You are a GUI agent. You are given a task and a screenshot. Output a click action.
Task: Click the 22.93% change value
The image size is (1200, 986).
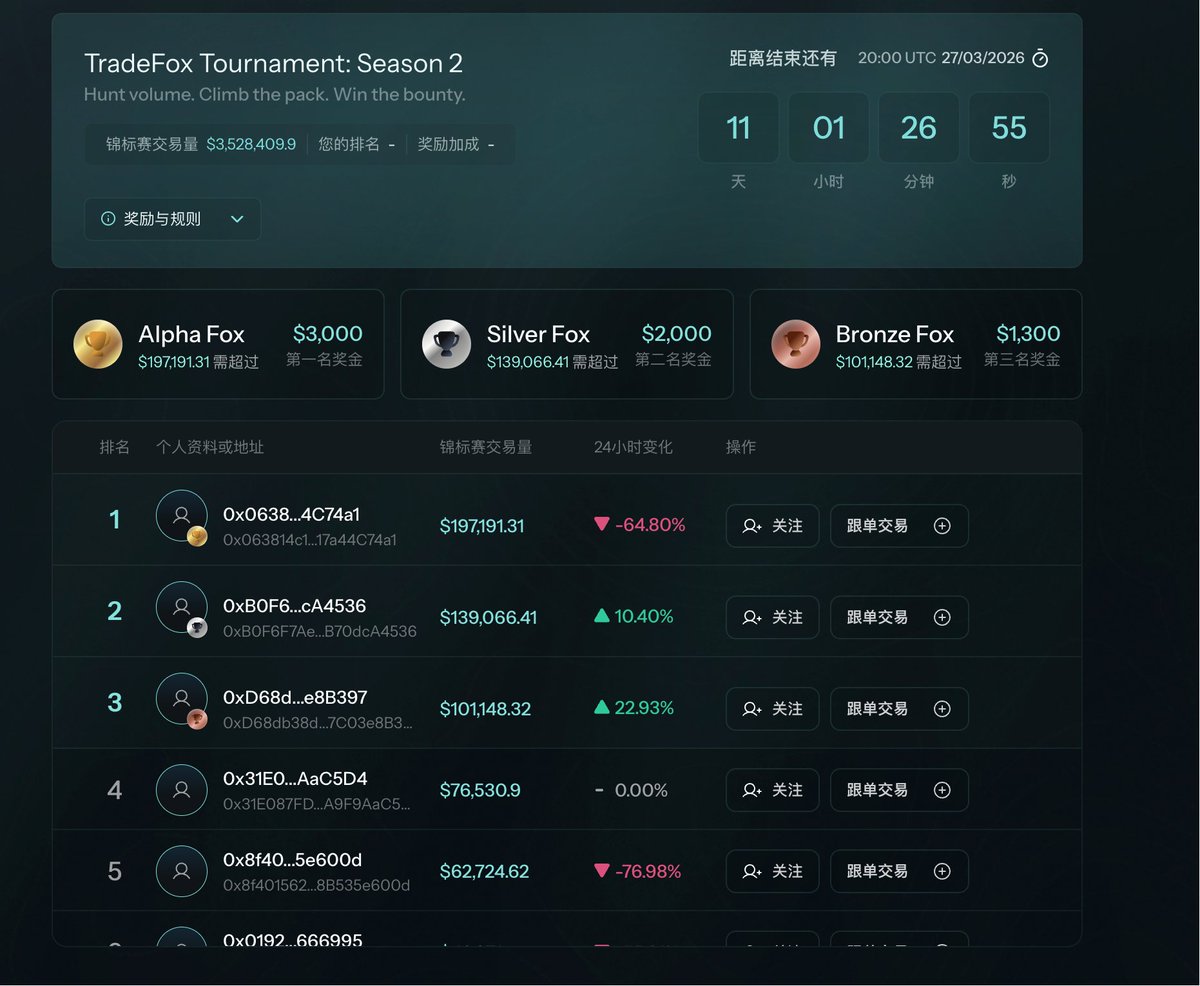(x=644, y=708)
